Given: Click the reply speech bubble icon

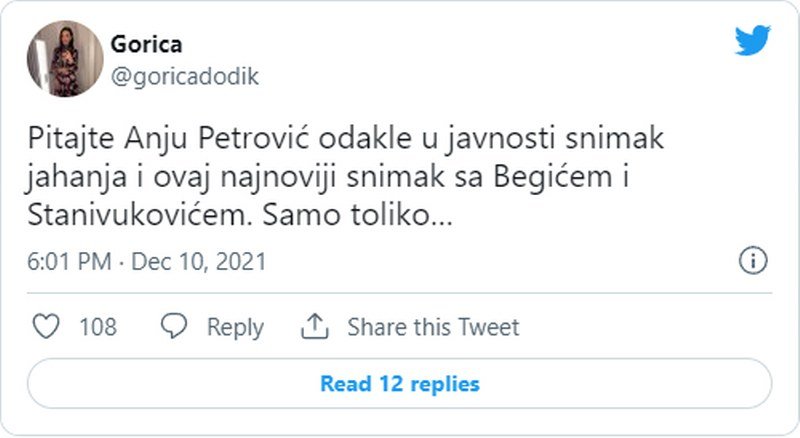Looking at the screenshot, I should 175,327.
